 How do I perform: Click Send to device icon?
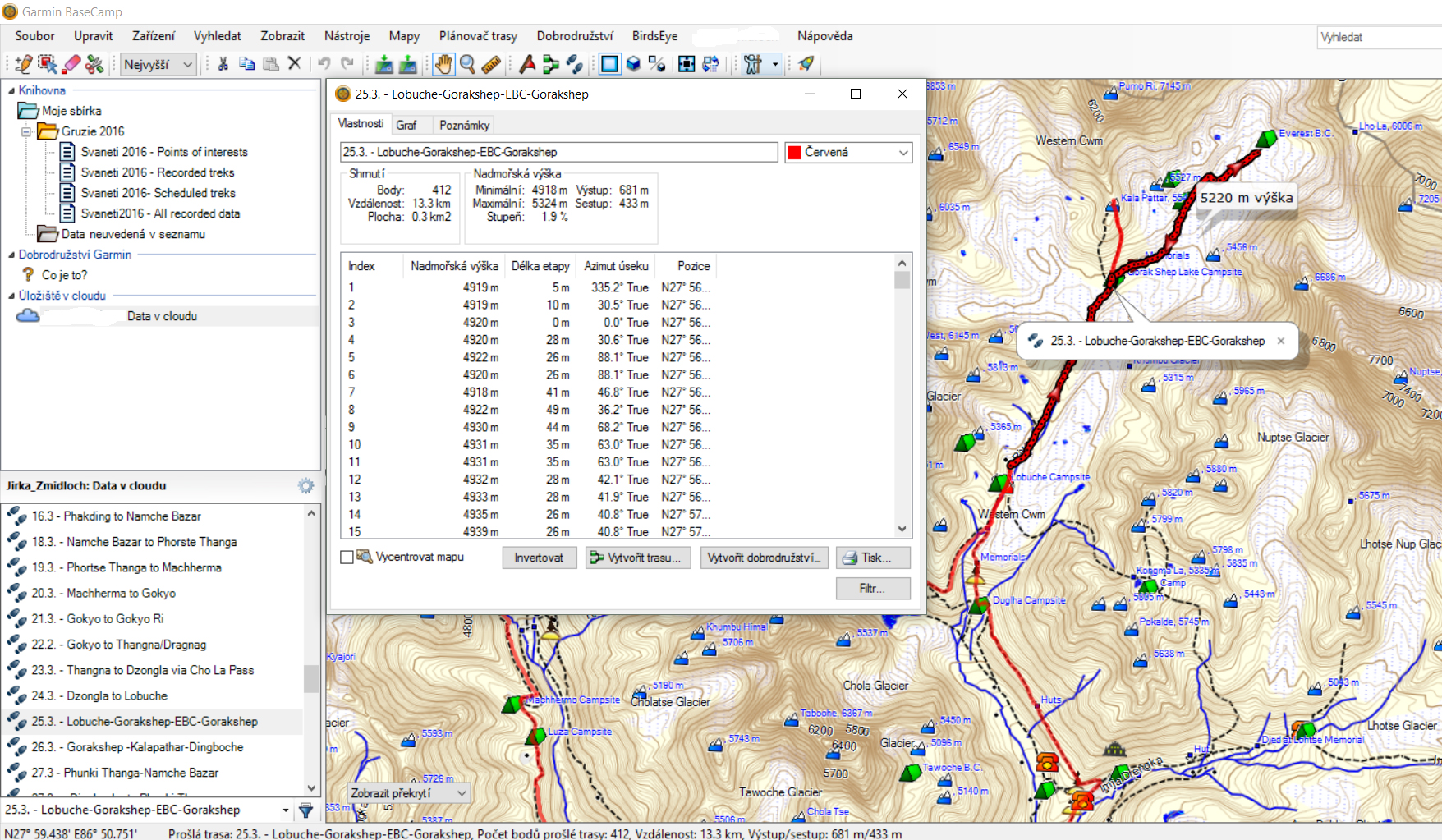[x=407, y=63]
